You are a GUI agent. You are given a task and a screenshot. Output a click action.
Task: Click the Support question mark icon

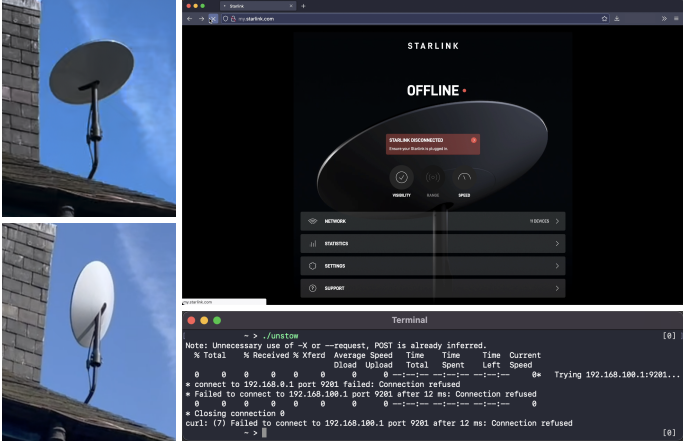point(313,288)
